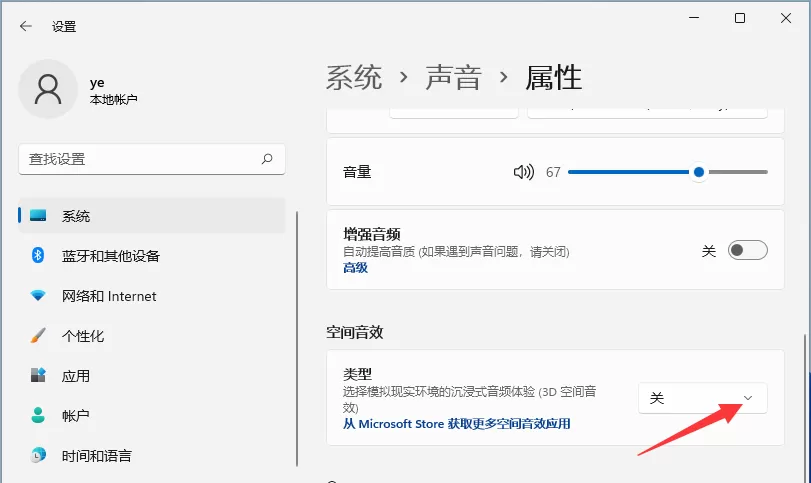Open 个性化 settings
Viewport: 811px width, 483px height.
click(x=152, y=336)
